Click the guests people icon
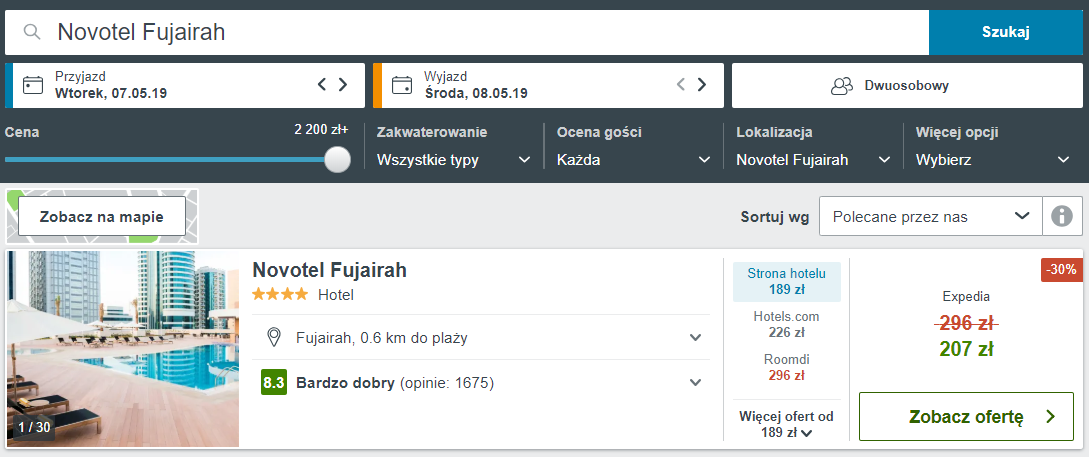This screenshot has height=457, width=1089. pos(842,86)
